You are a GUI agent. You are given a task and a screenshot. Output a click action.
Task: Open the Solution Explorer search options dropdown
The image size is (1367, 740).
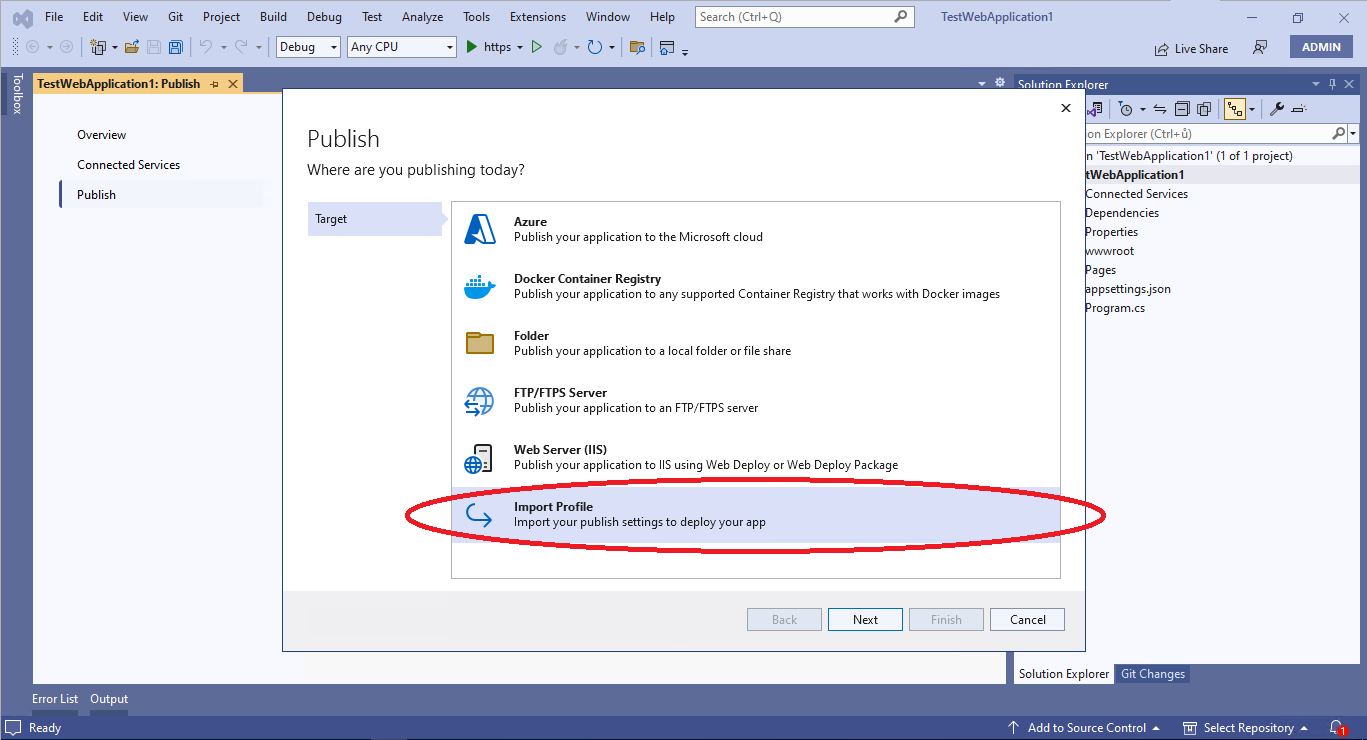click(1353, 133)
